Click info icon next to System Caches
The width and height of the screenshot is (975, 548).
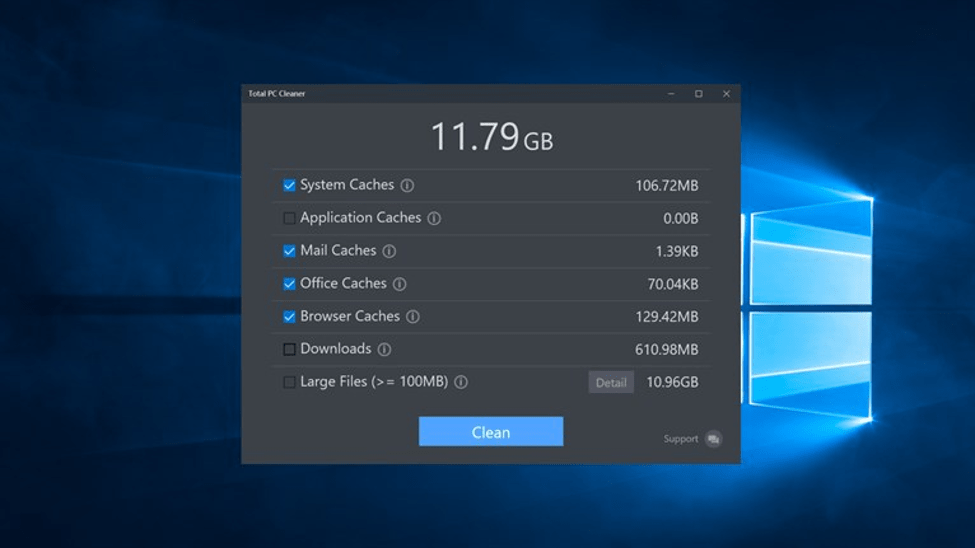407,185
